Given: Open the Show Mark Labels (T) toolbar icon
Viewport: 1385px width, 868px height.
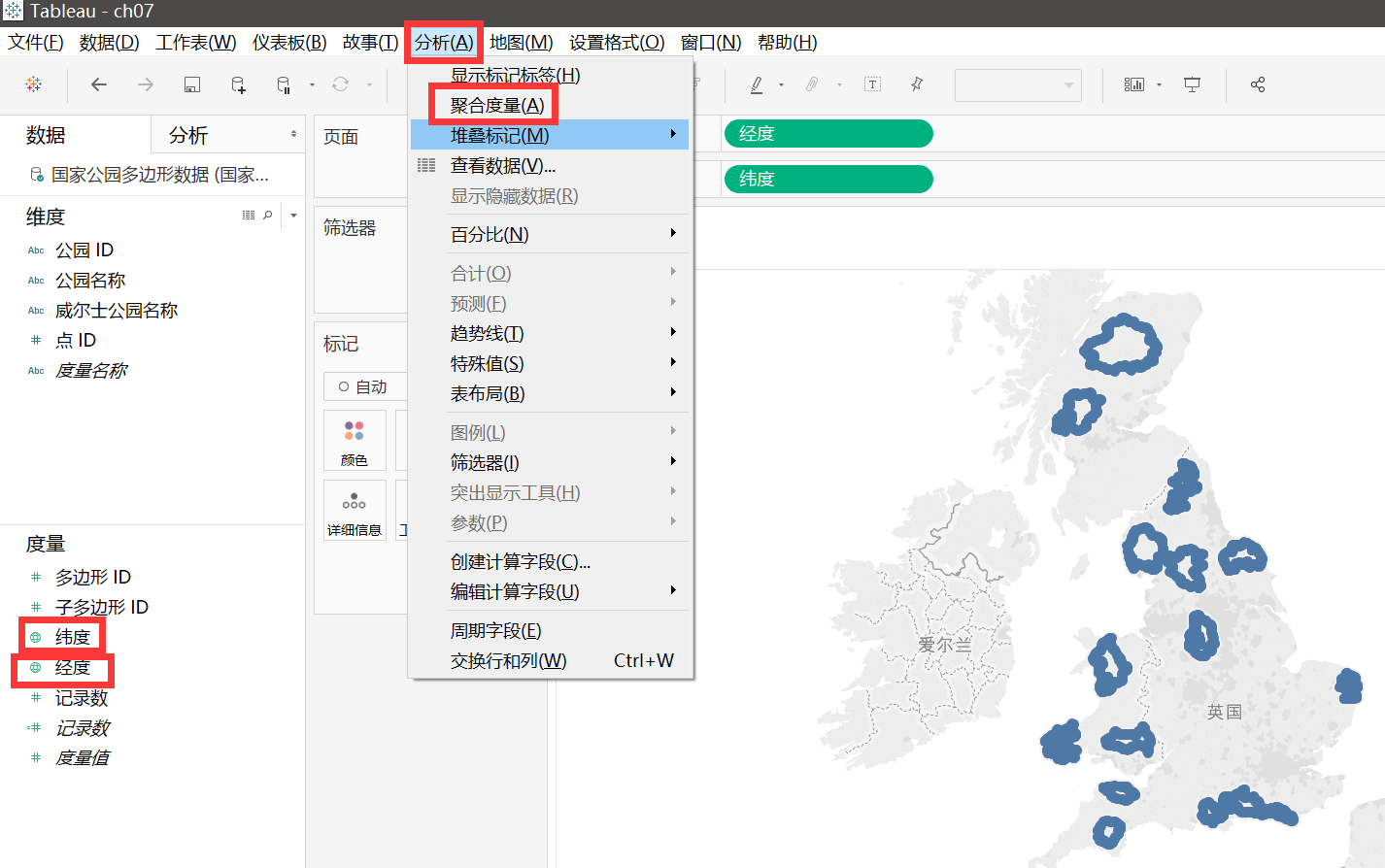Looking at the screenshot, I should click(x=872, y=85).
